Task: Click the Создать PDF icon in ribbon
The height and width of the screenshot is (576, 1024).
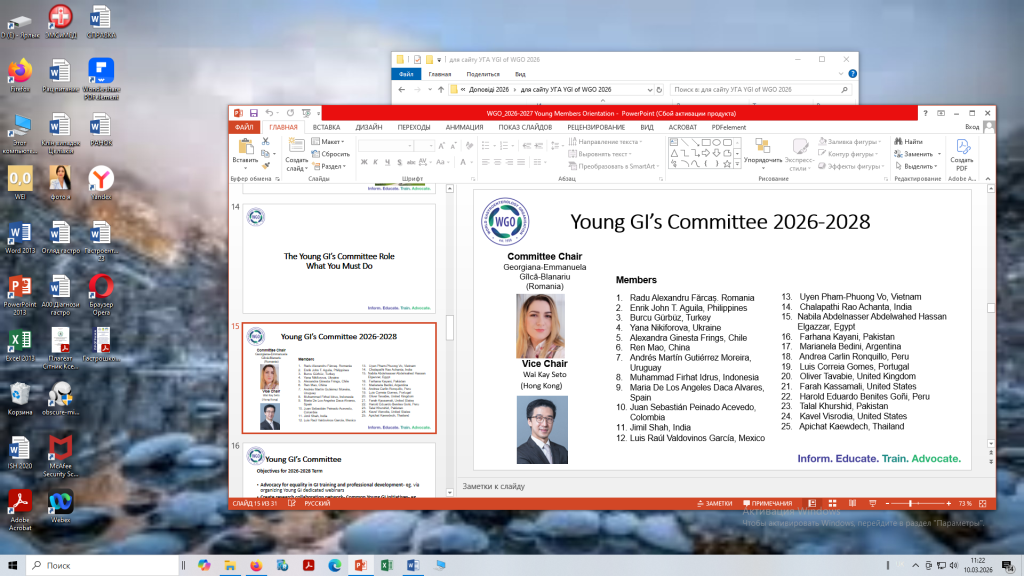Action: tap(962, 146)
